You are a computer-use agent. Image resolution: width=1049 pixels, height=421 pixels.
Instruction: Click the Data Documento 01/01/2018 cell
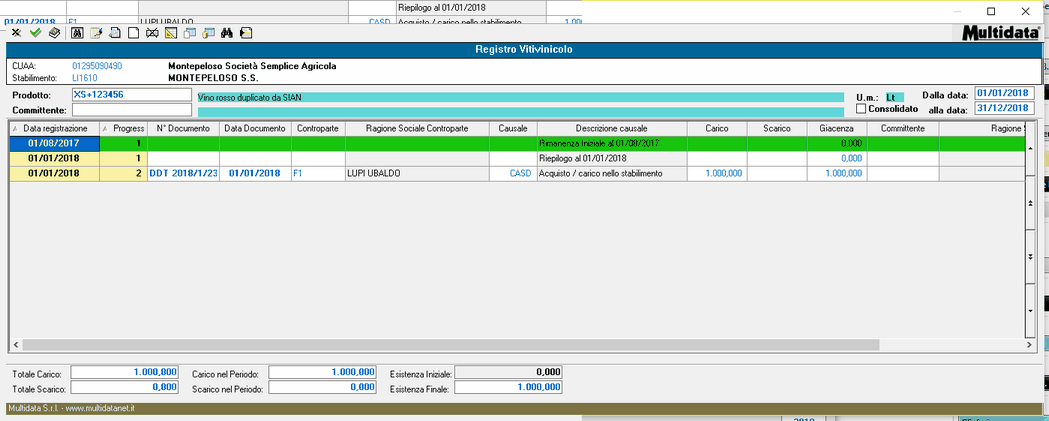pos(256,173)
